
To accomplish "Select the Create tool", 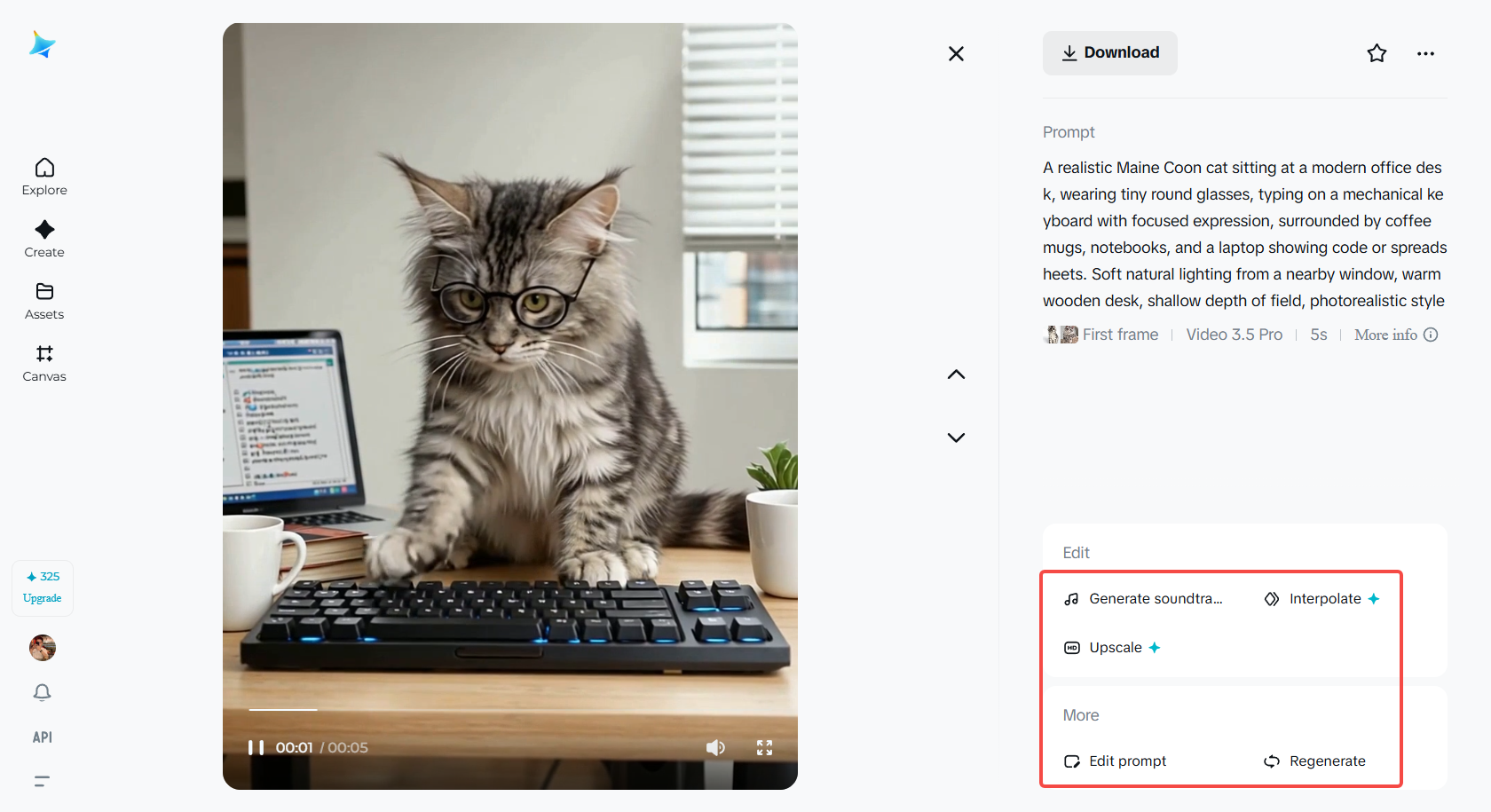I will point(43,238).
